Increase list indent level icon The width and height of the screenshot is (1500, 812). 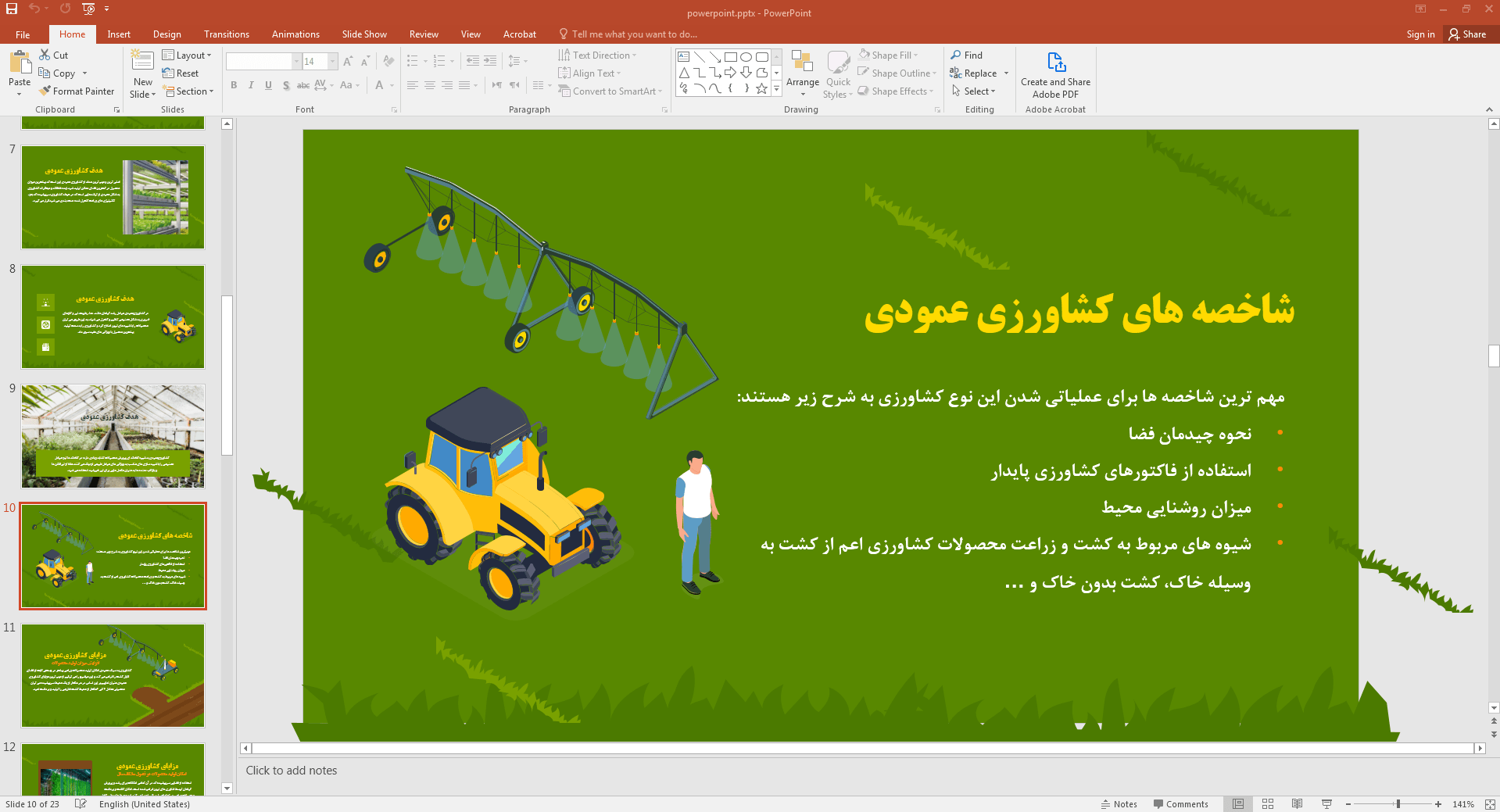click(490, 61)
